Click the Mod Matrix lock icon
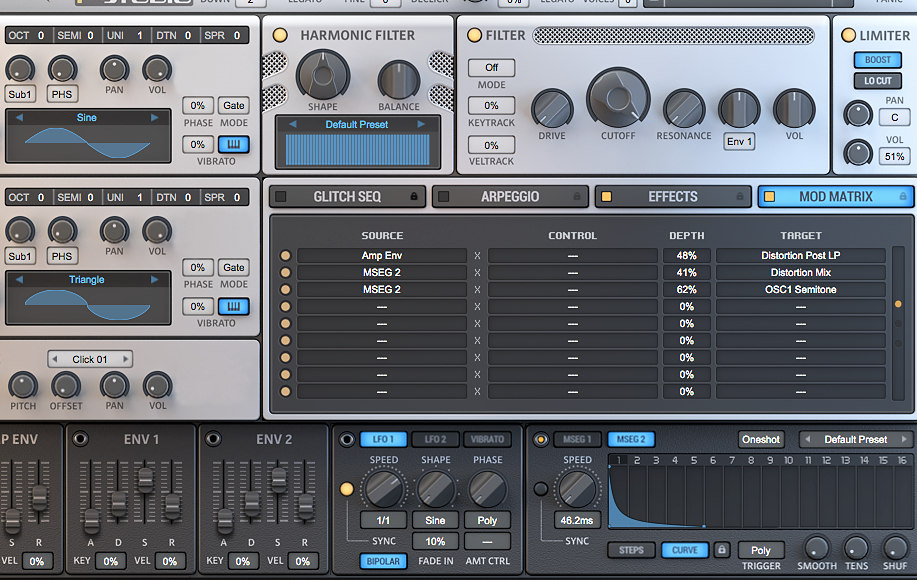Screen dimensions: 917x580 click(903, 196)
